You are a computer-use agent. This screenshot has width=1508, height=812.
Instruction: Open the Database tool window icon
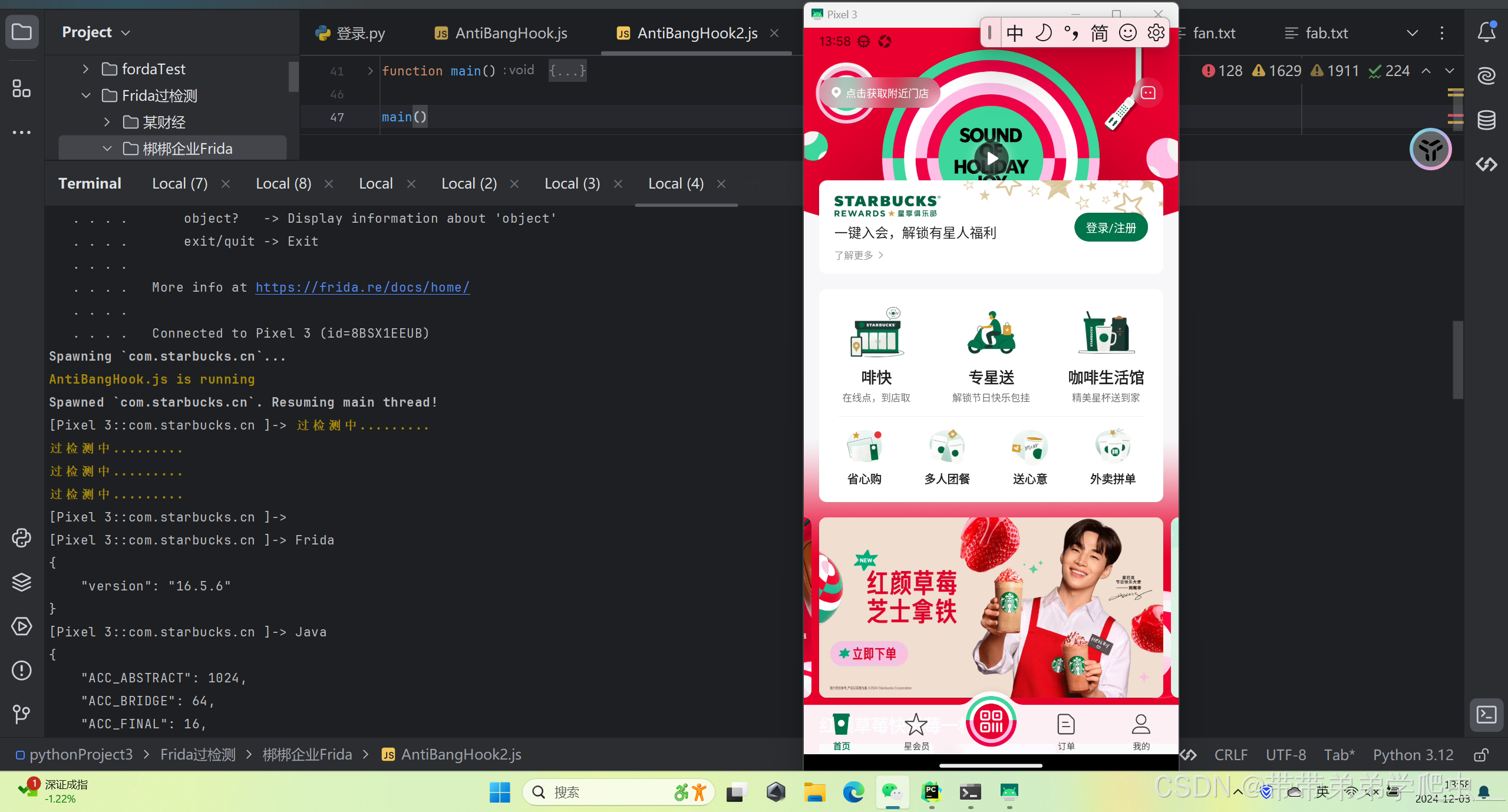point(1486,120)
